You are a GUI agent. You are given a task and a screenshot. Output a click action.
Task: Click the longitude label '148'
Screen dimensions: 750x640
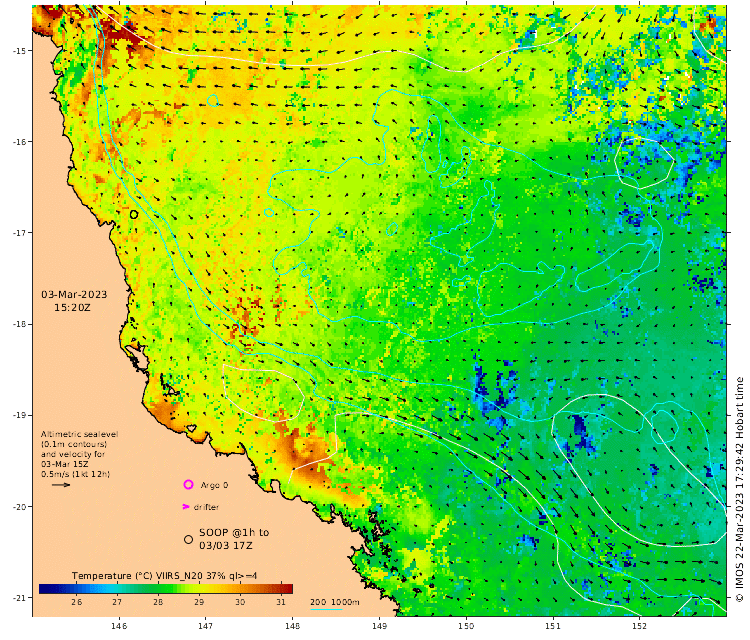click(293, 626)
